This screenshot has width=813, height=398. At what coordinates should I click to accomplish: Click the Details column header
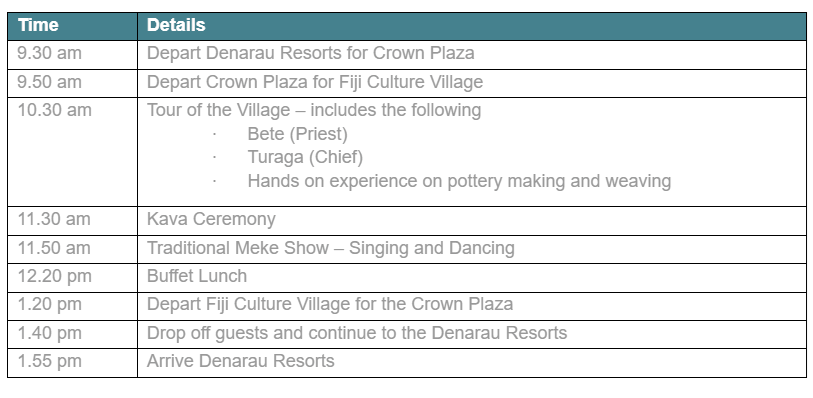pyautogui.click(x=176, y=25)
